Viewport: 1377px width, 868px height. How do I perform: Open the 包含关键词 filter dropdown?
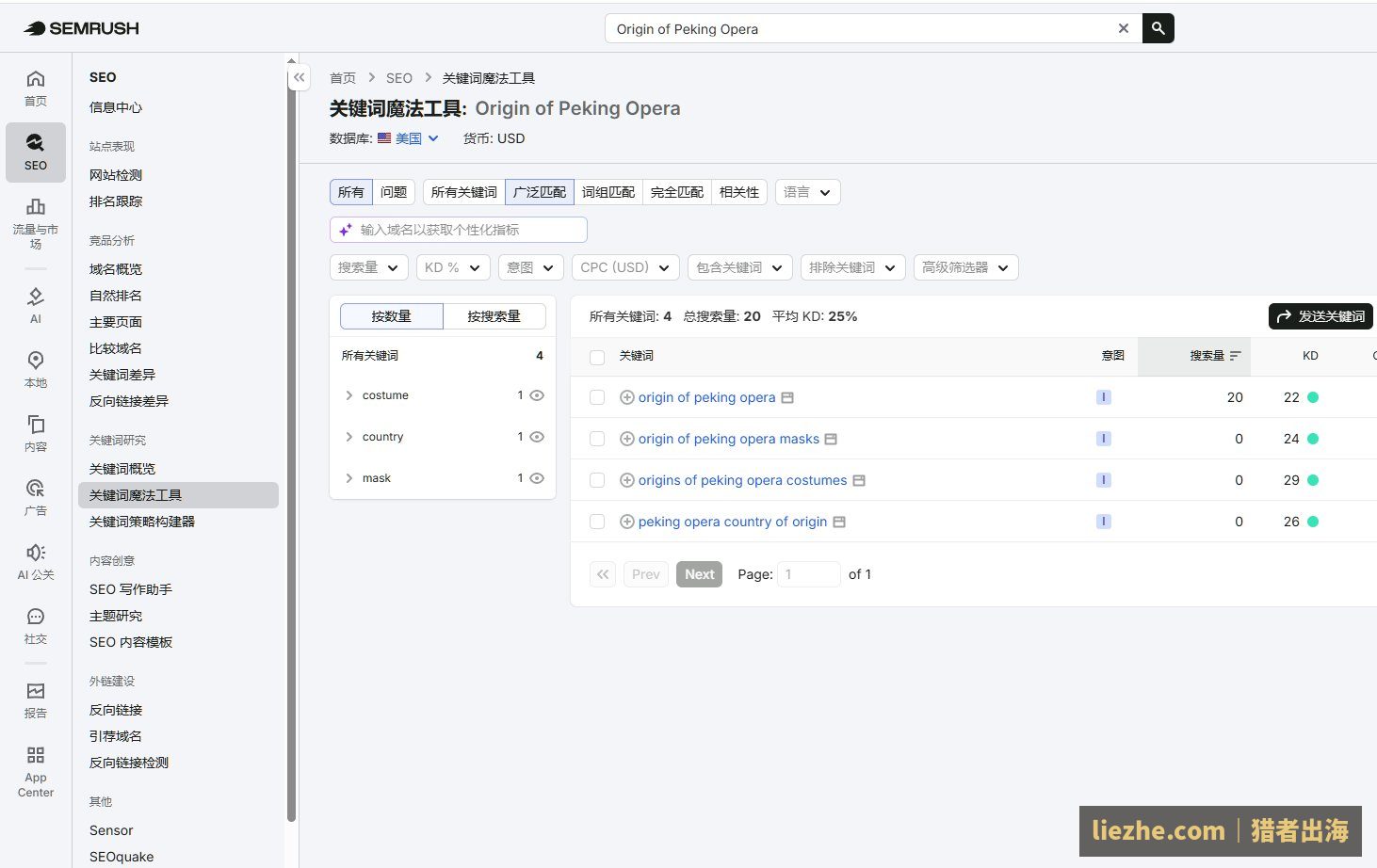point(740,267)
